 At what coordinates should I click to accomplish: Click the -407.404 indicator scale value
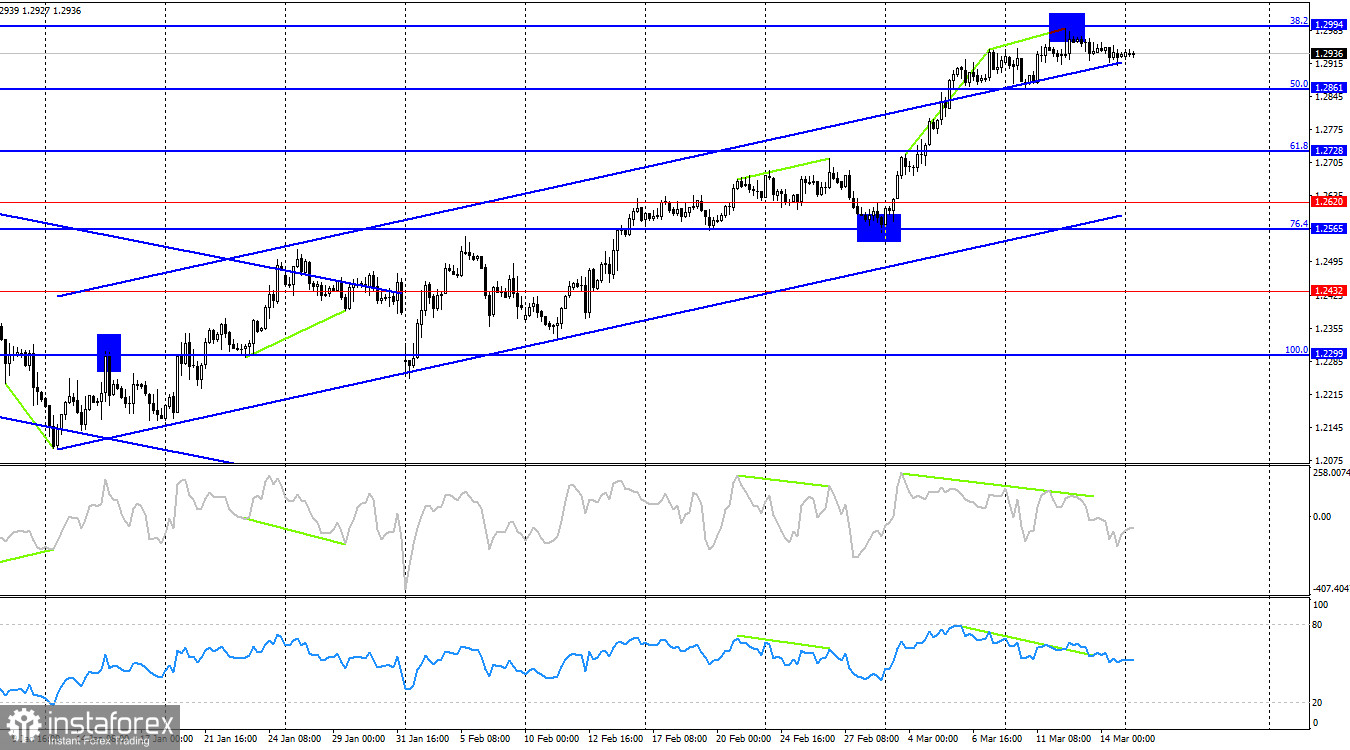pyautogui.click(x=1331, y=589)
